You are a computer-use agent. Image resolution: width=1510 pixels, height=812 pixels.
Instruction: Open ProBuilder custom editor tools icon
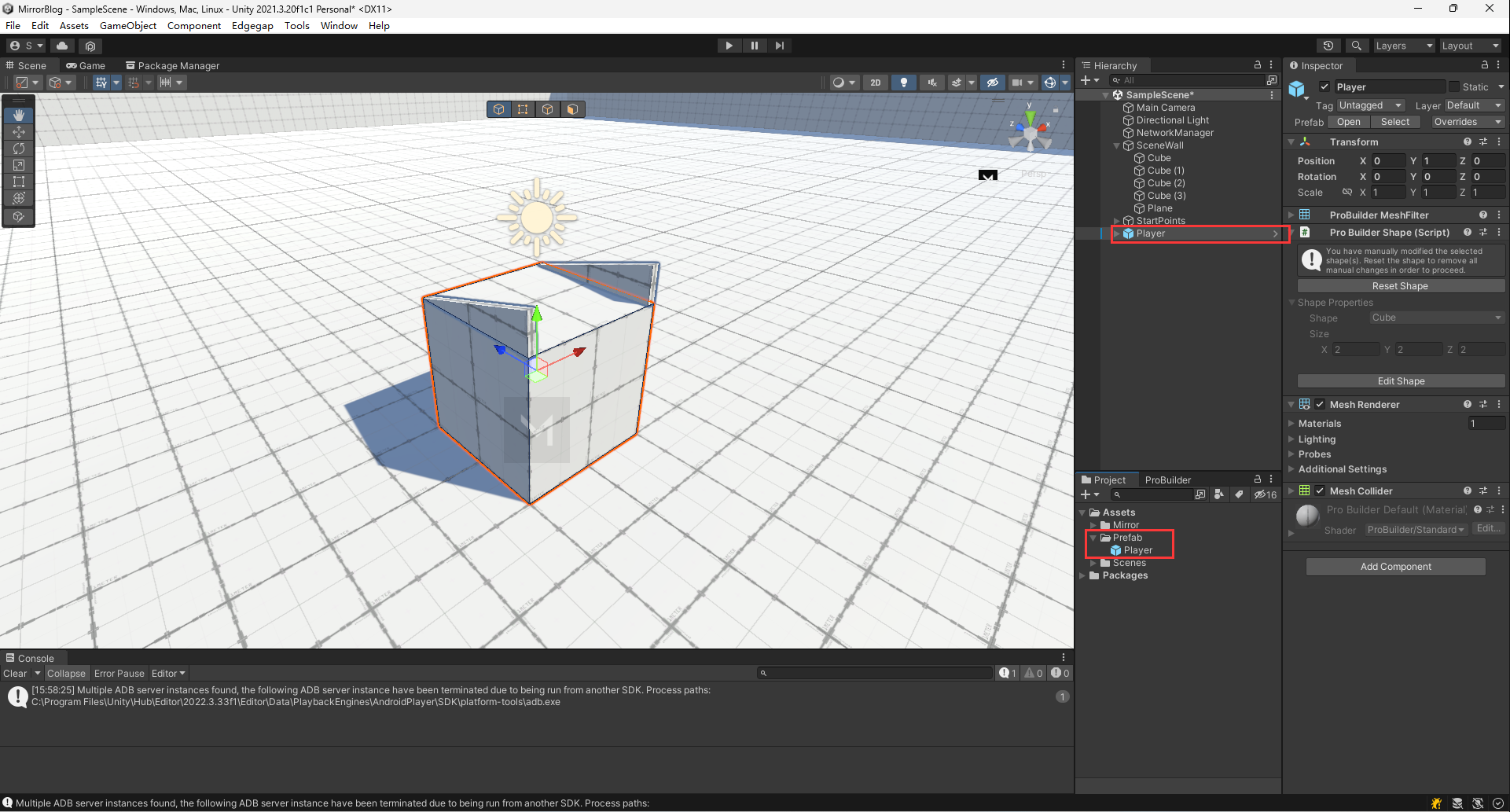[x=19, y=216]
